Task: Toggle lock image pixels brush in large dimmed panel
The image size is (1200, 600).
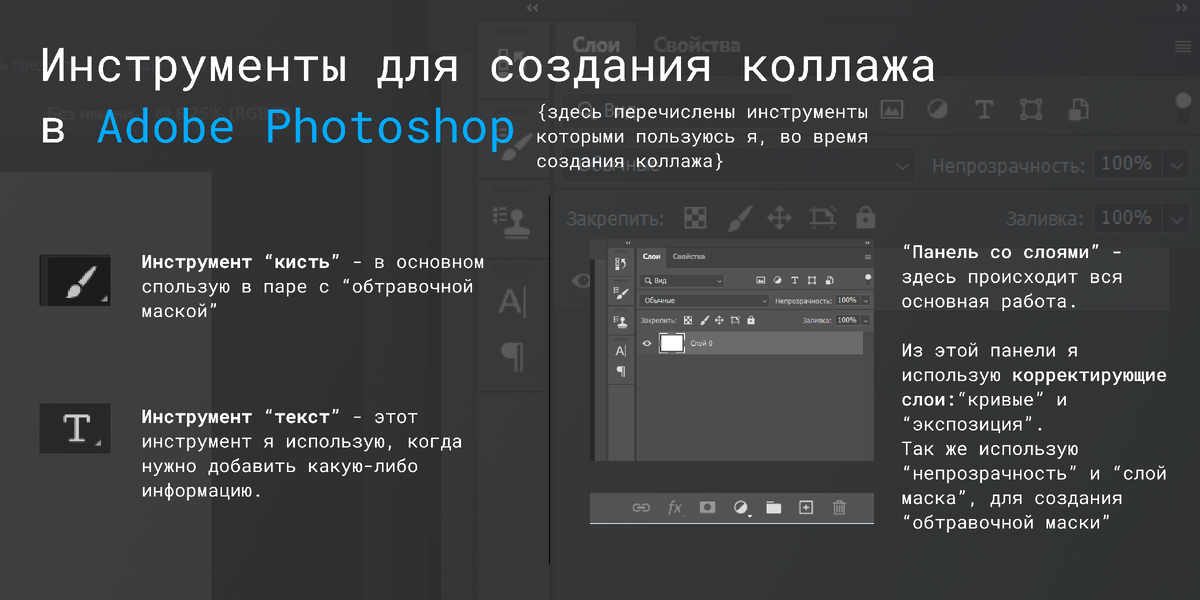Action: (x=738, y=217)
